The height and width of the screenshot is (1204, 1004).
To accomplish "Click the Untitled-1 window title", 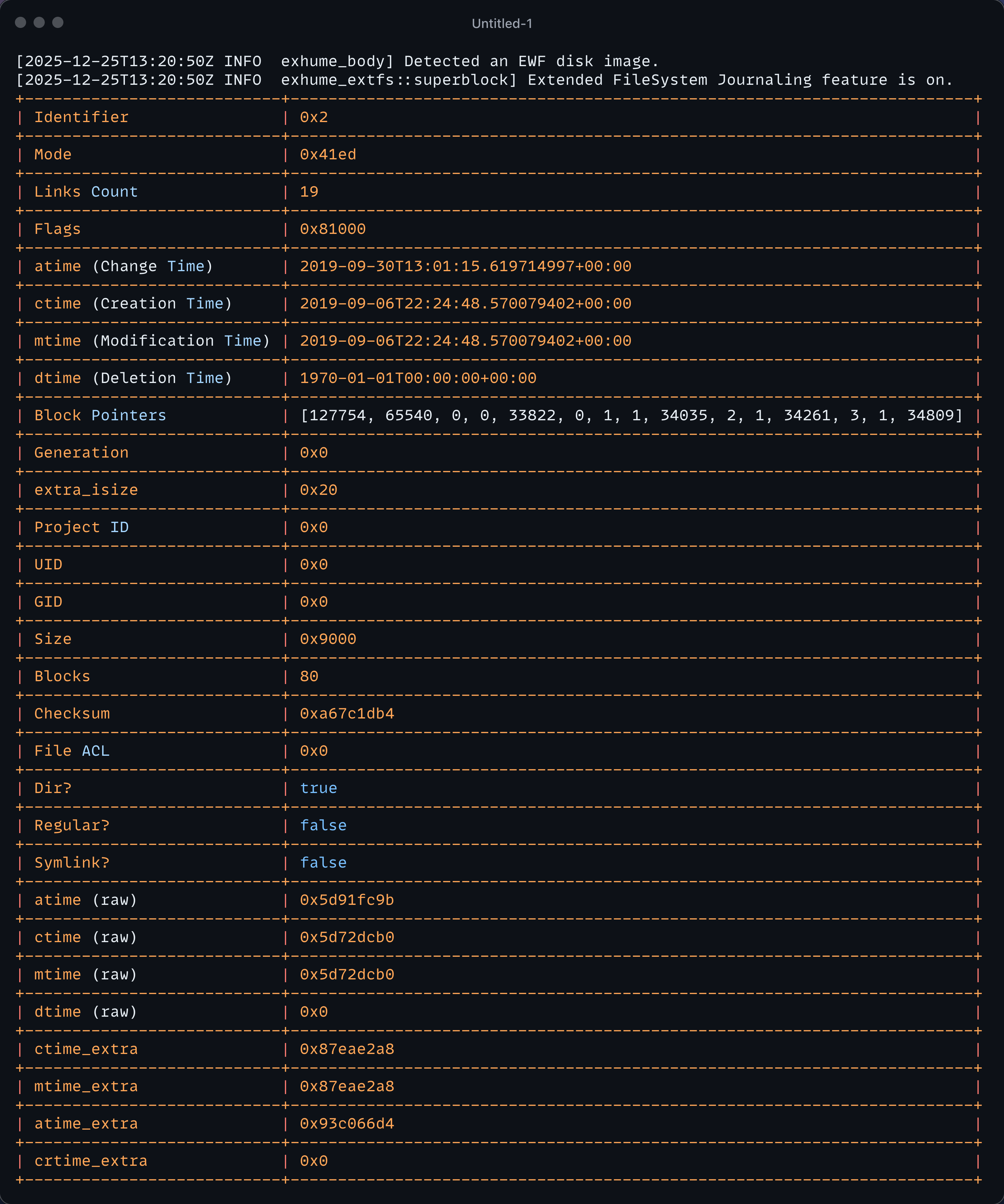I will click(502, 24).
